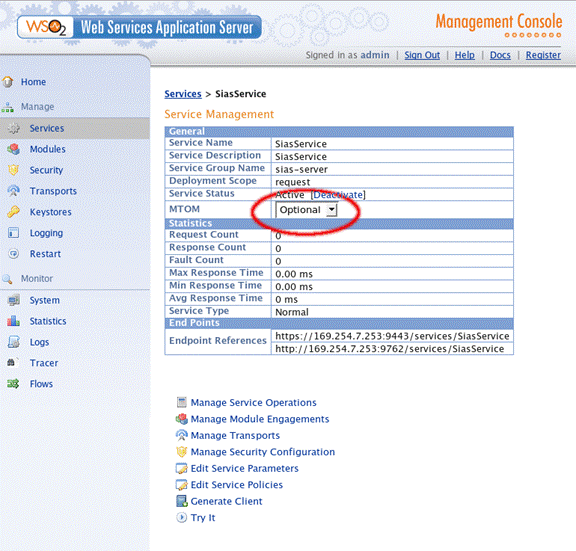
Task: Click the Logs document icon
Action: 14,342
